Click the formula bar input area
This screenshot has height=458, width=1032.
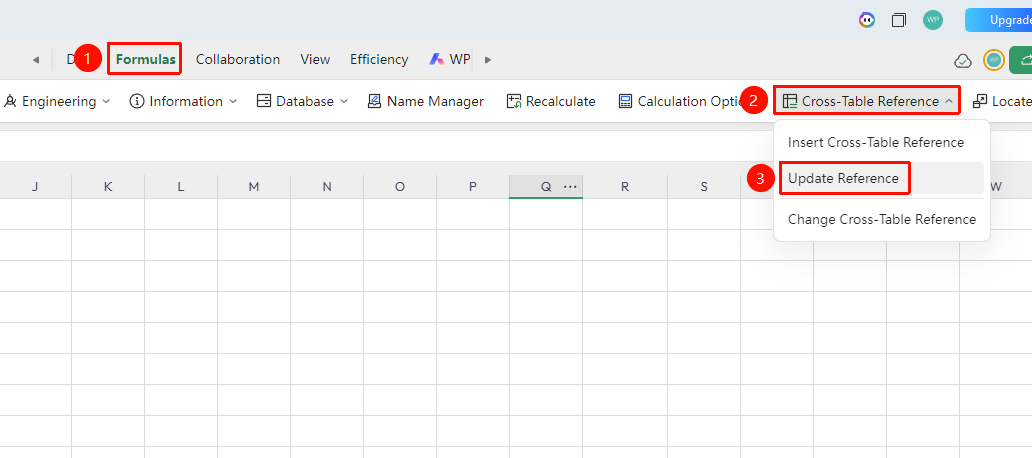(516, 145)
